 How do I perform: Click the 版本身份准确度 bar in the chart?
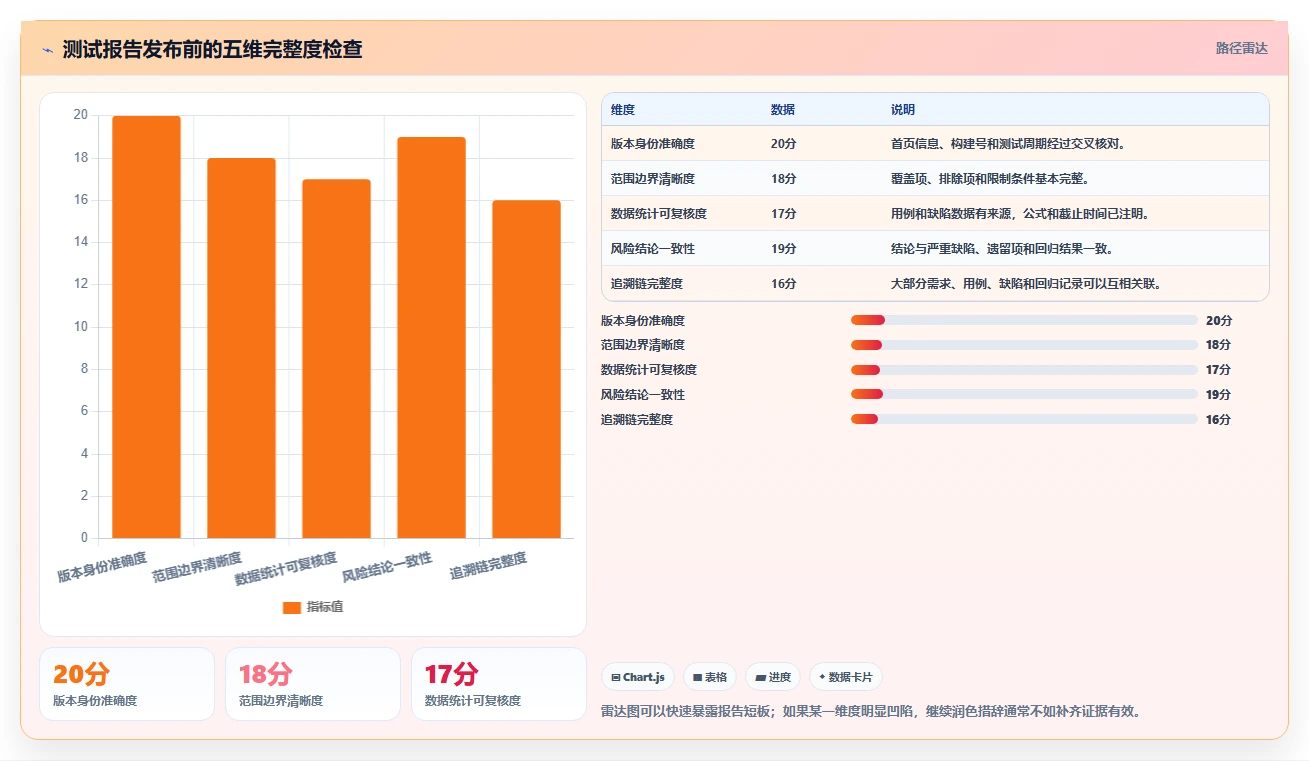(146, 327)
